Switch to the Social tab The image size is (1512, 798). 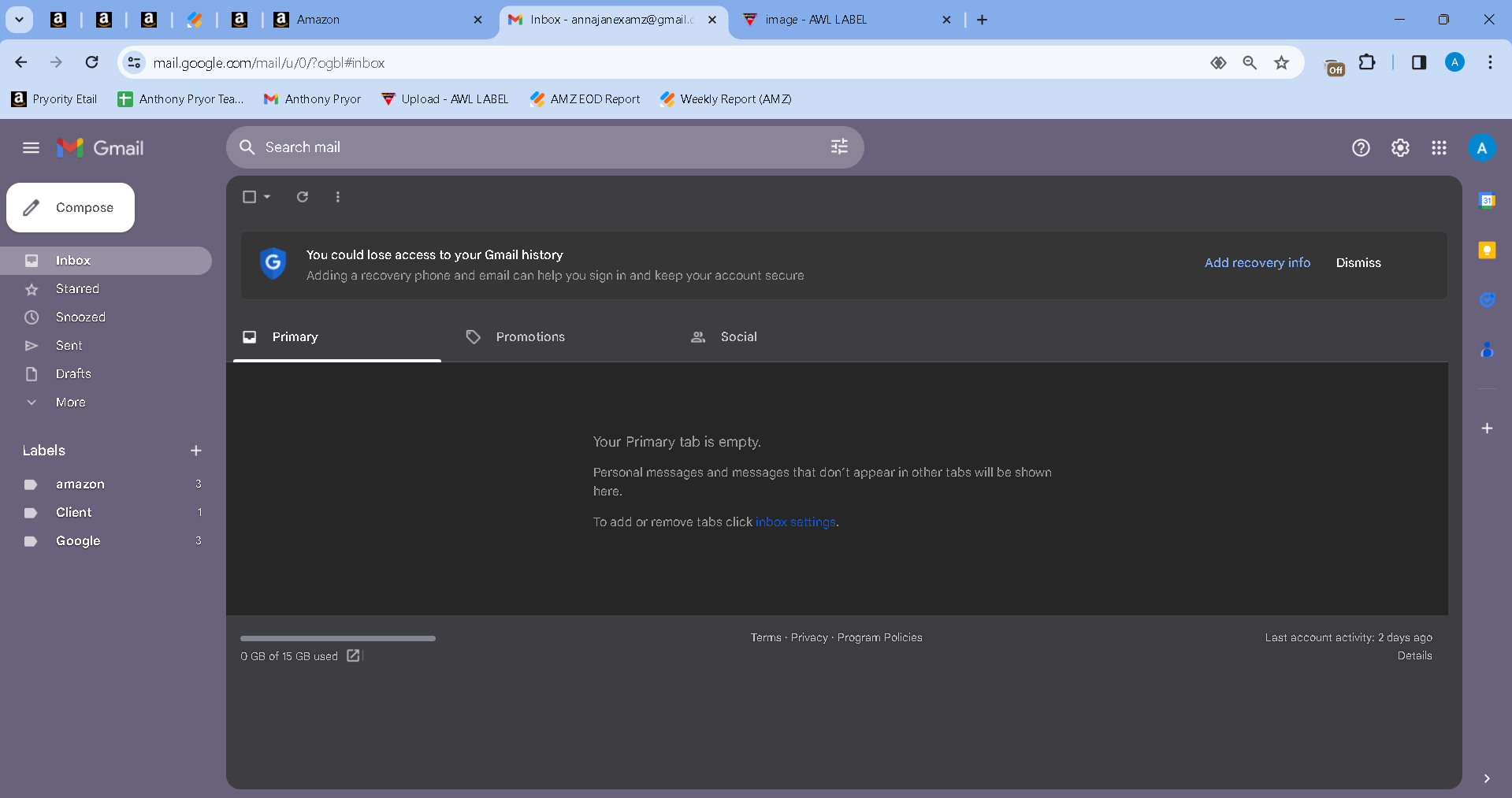pyautogui.click(x=785, y=336)
